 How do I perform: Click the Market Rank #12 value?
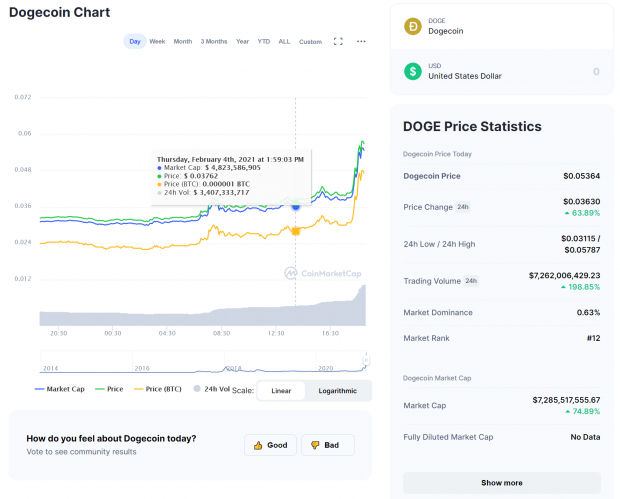pyautogui.click(x=594, y=338)
